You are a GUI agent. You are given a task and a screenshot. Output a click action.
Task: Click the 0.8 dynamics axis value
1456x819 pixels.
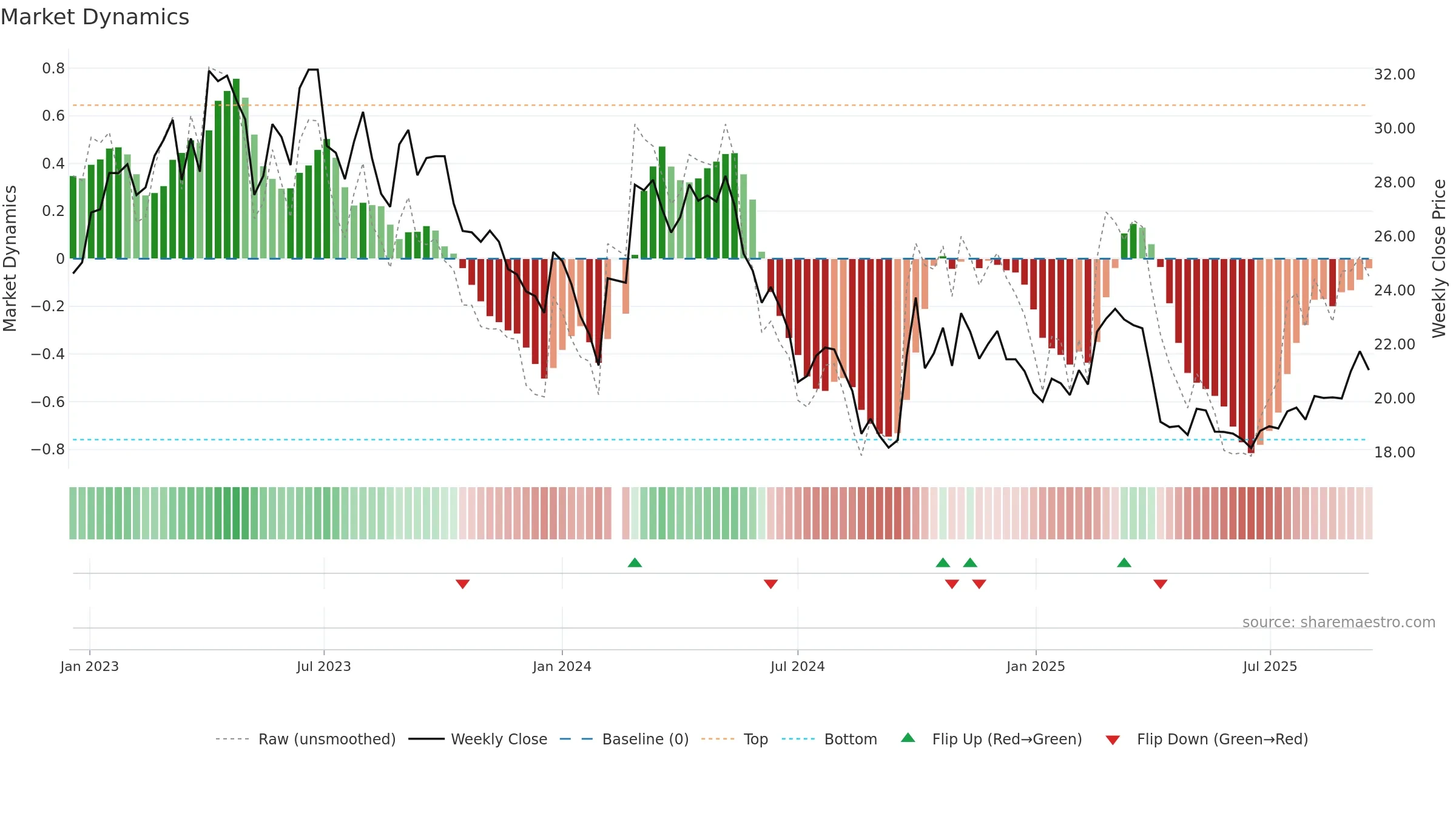click(53, 68)
